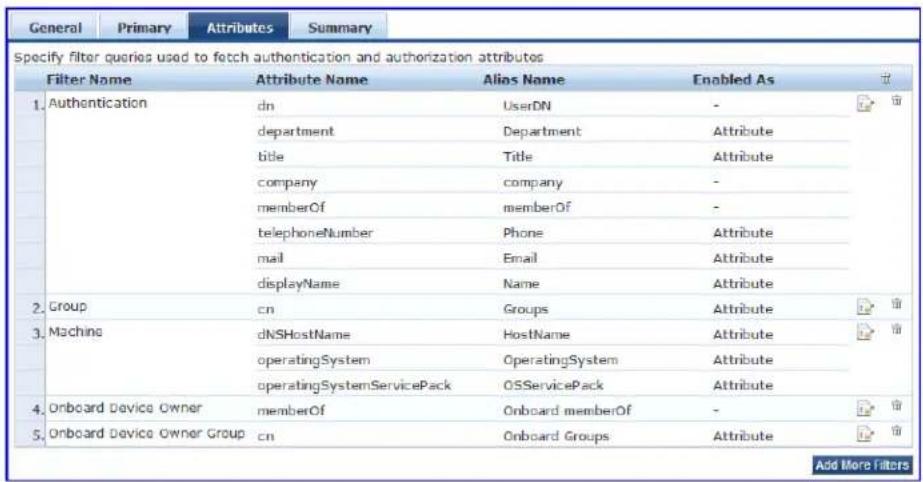This screenshot has width=923, height=482.
Task: Delete the Group filter trash icon
Action: tap(896, 304)
